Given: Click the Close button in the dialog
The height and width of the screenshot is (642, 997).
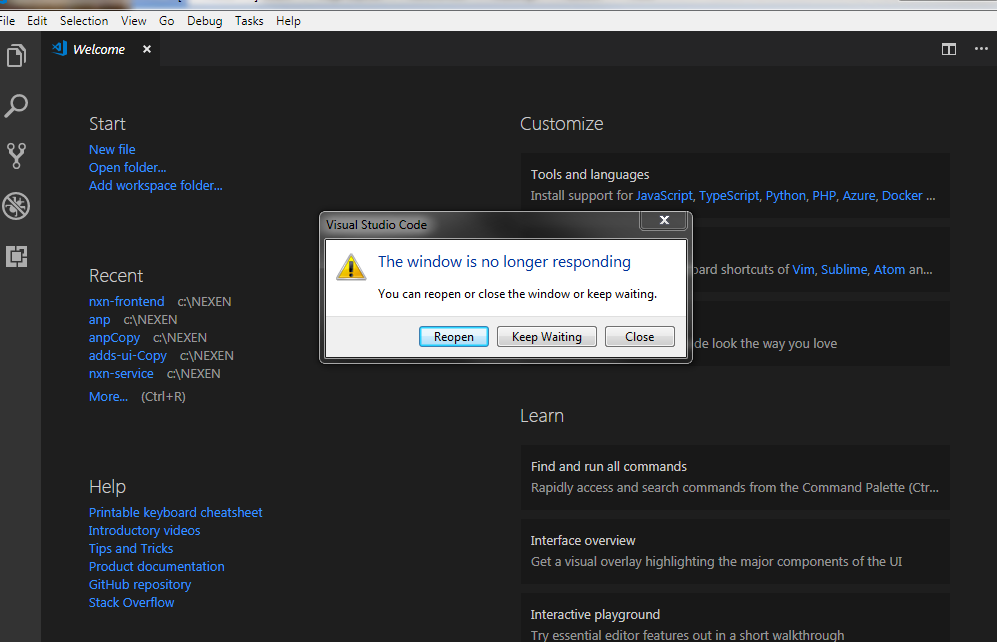Looking at the screenshot, I should pos(640,337).
